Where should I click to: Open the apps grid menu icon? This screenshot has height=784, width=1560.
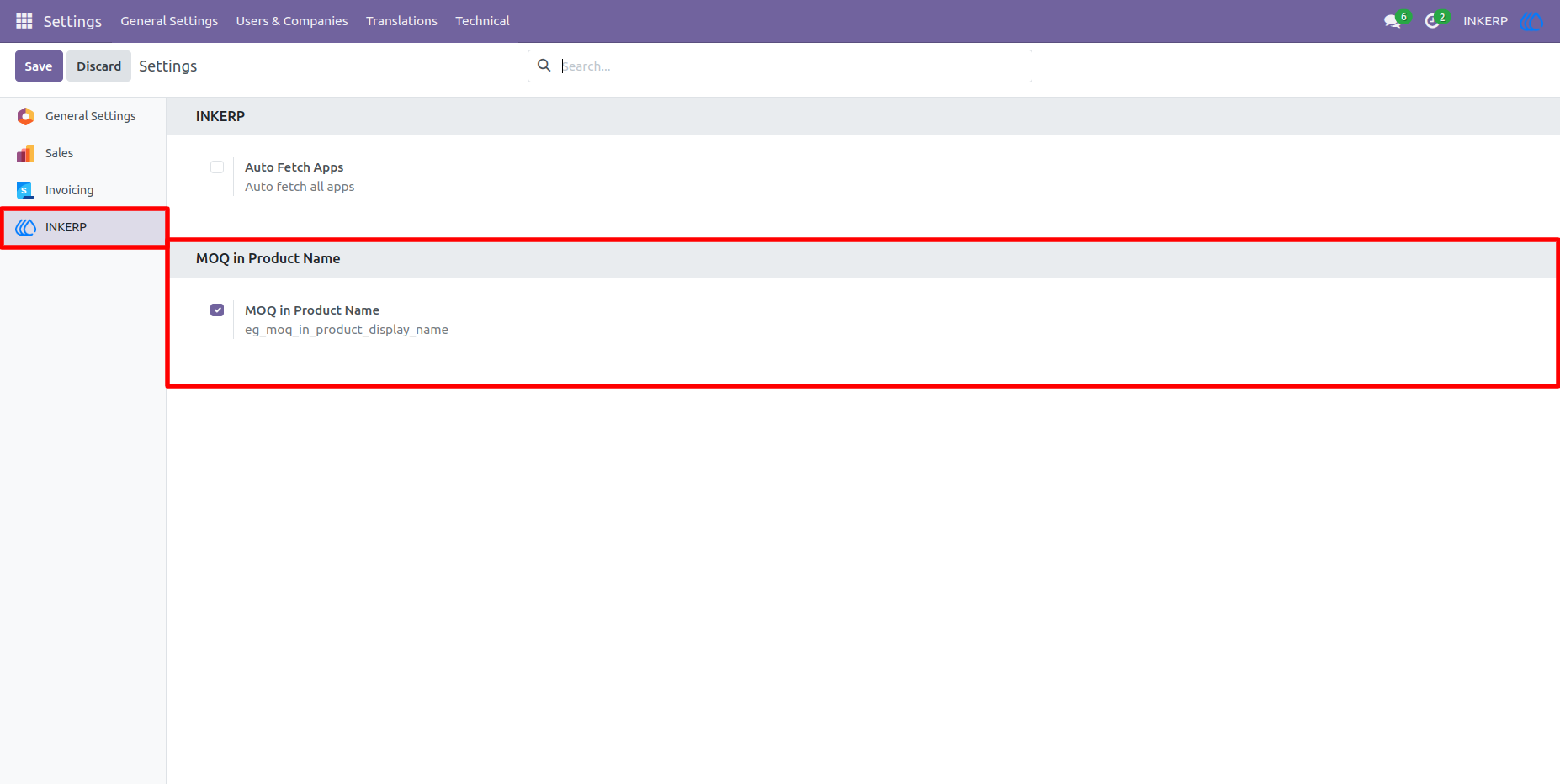click(24, 20)
